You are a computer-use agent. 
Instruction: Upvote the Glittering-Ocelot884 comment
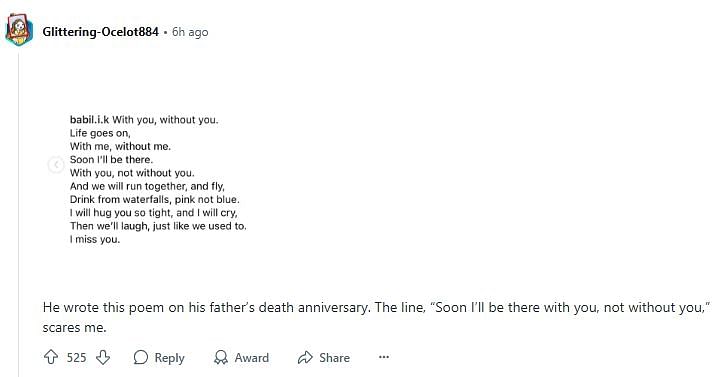tap(51, 357)
